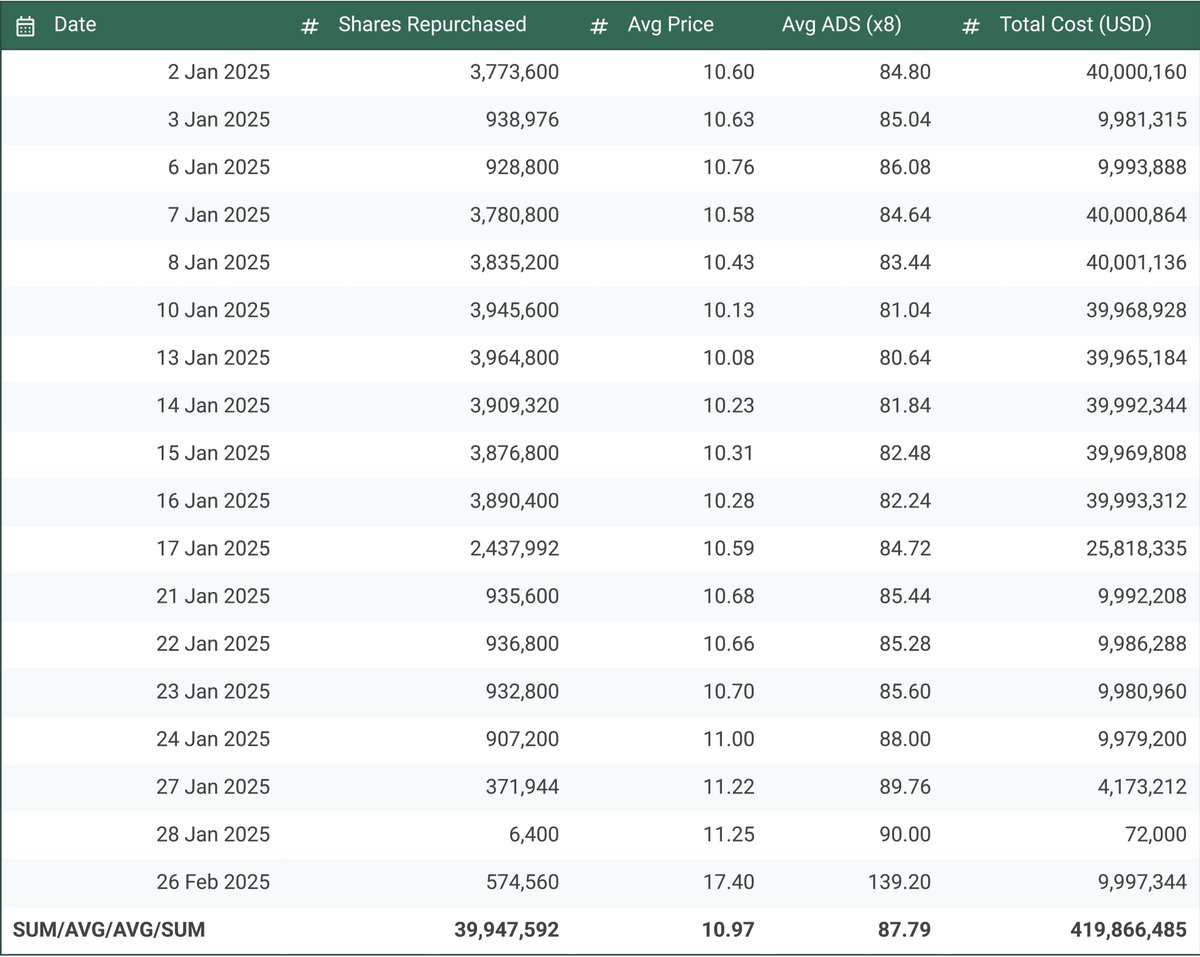Sort by the Date column header
This screenshot has height=957, width=1200.
(x=75, y=25)
